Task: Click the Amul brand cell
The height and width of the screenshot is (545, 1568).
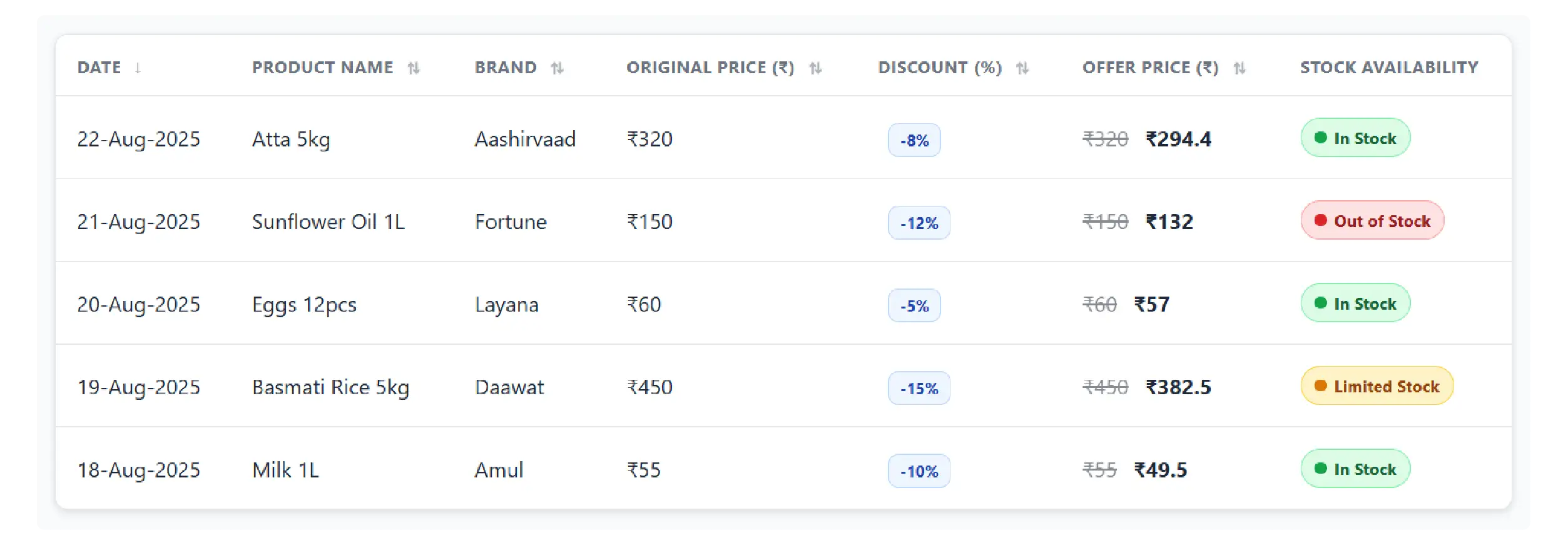Action: [x=499, y=470]
